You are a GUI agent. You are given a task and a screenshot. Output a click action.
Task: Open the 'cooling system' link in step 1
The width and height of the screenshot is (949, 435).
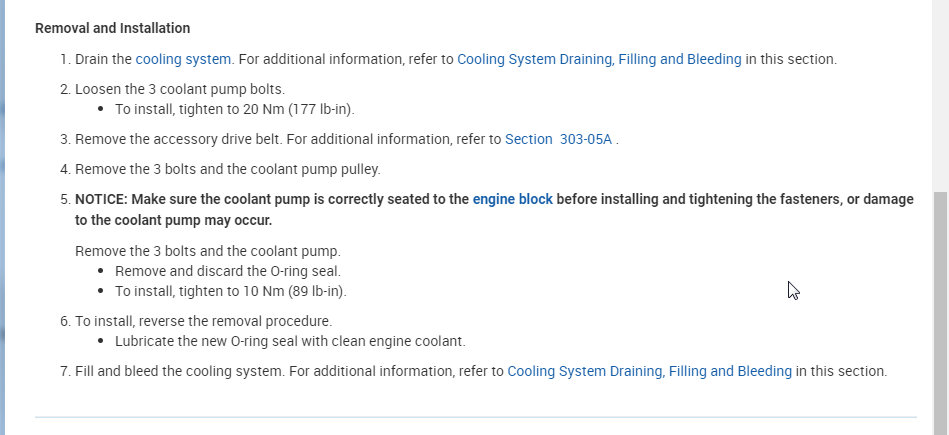click(183, 59)
